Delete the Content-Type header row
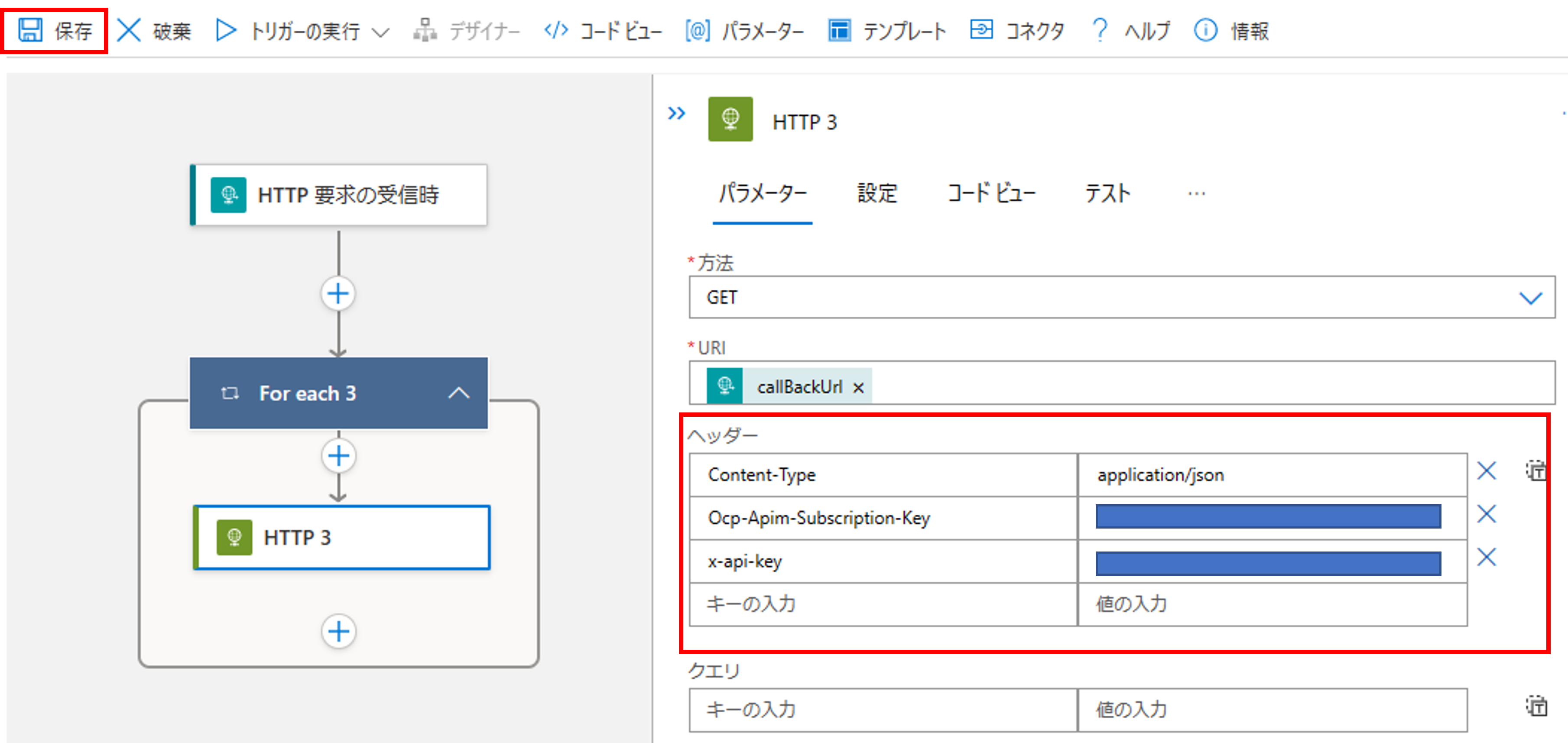1568x743 pixels. click(1487, 471)
